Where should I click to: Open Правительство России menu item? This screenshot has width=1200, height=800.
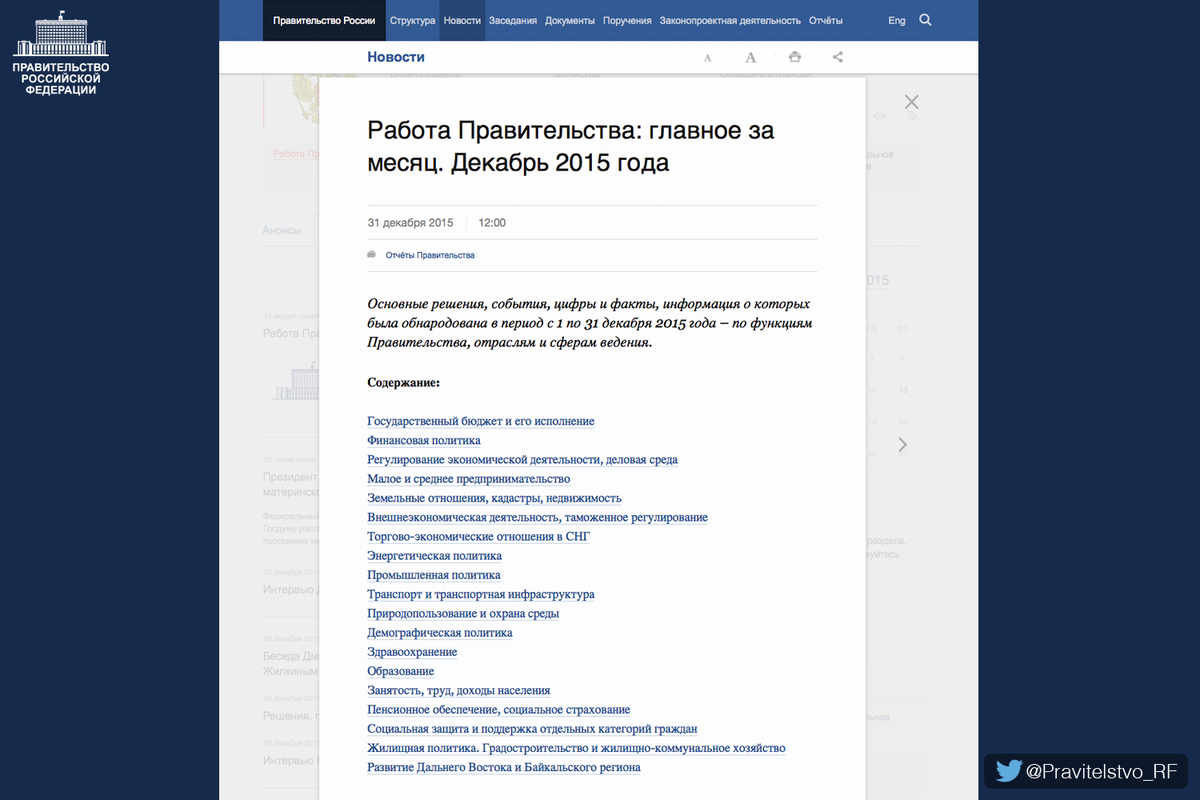(325, 20)
